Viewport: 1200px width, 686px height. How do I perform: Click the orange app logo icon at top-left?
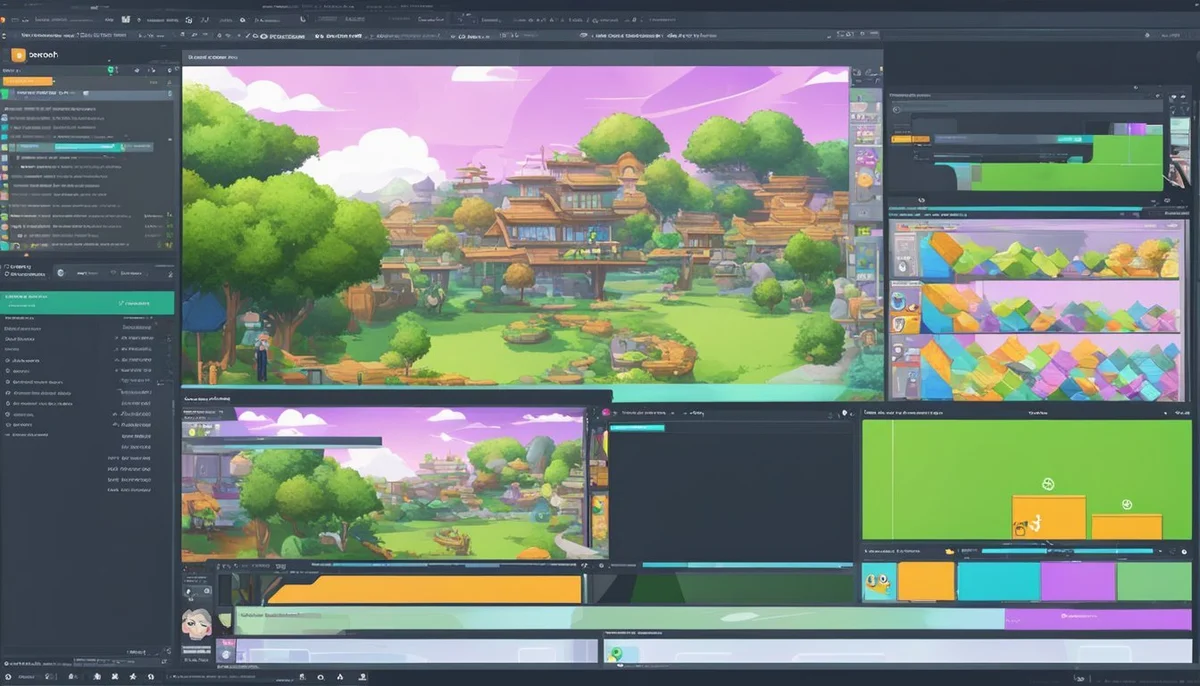[17, 56]
